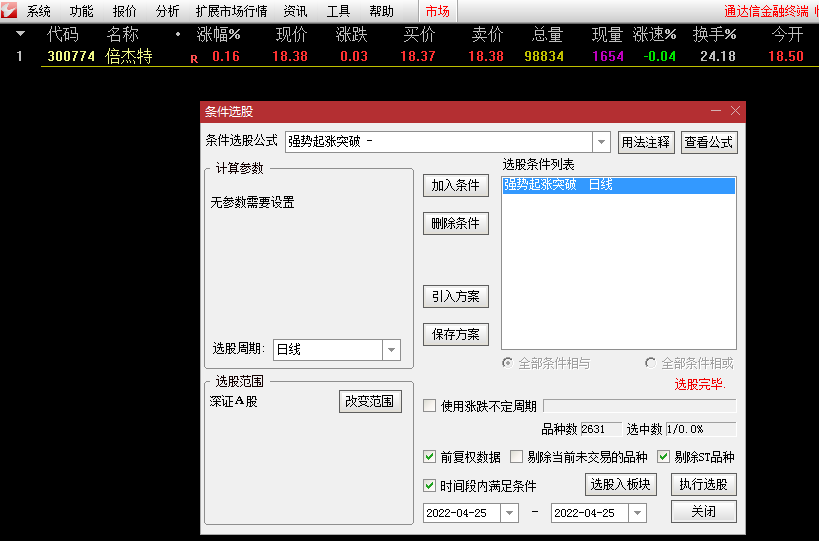Open the start date picker dropdown arrow

509,513
